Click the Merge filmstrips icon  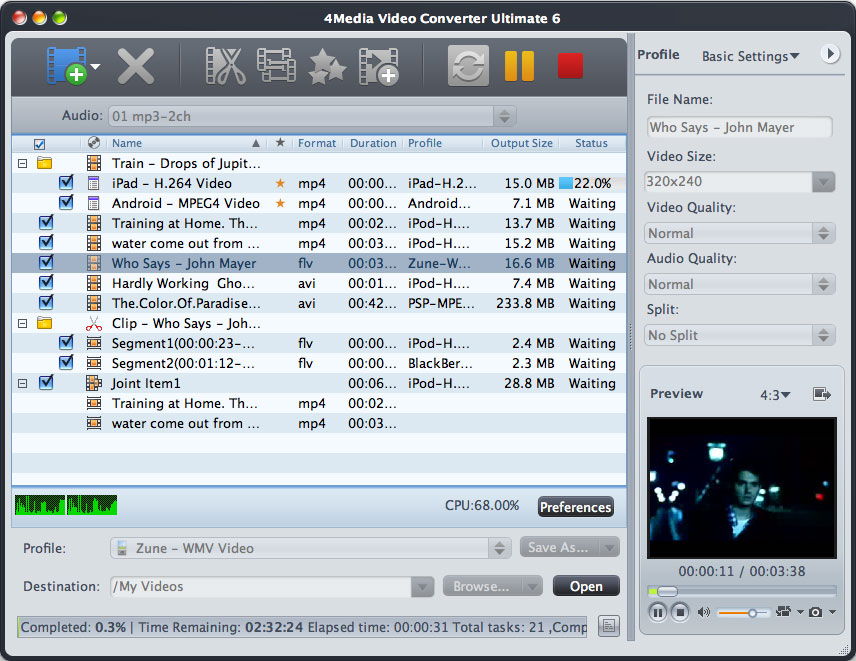(276, 66)
